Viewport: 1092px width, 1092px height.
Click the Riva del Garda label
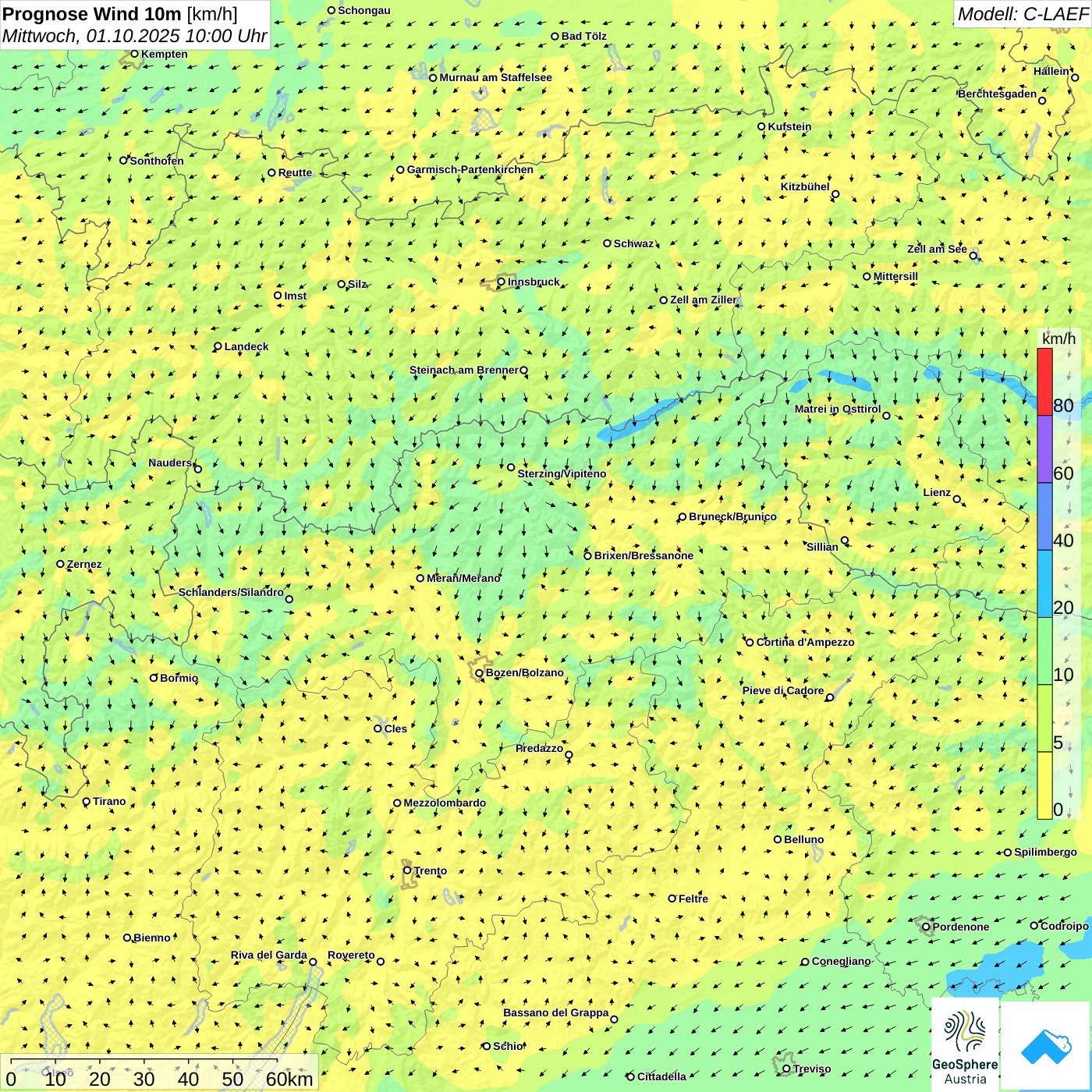pos(269,955)
